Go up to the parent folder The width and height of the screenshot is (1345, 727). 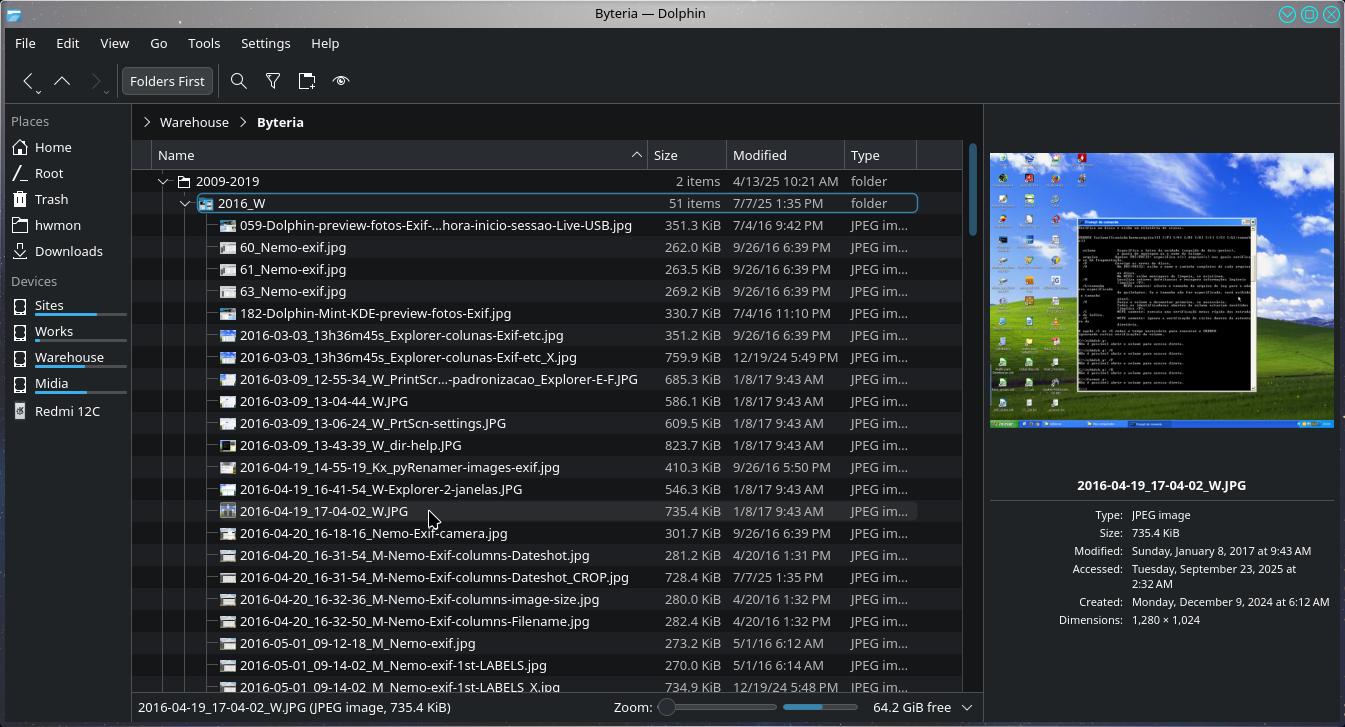click(62, 81)
